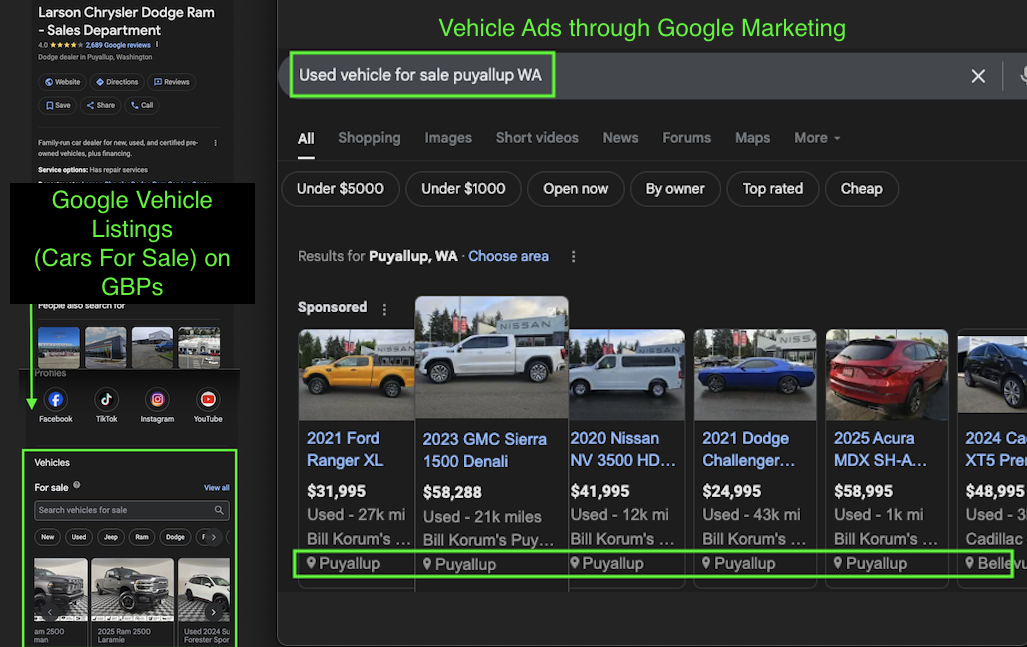Open the Website link on the business profile
This screenshot has width=1027, height=647.
tap(62, 82)
